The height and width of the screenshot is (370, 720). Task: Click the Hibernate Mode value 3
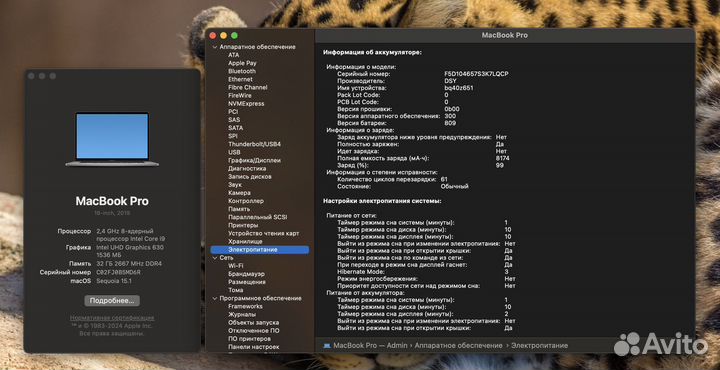pyautogui.click(x=506, y=272)
